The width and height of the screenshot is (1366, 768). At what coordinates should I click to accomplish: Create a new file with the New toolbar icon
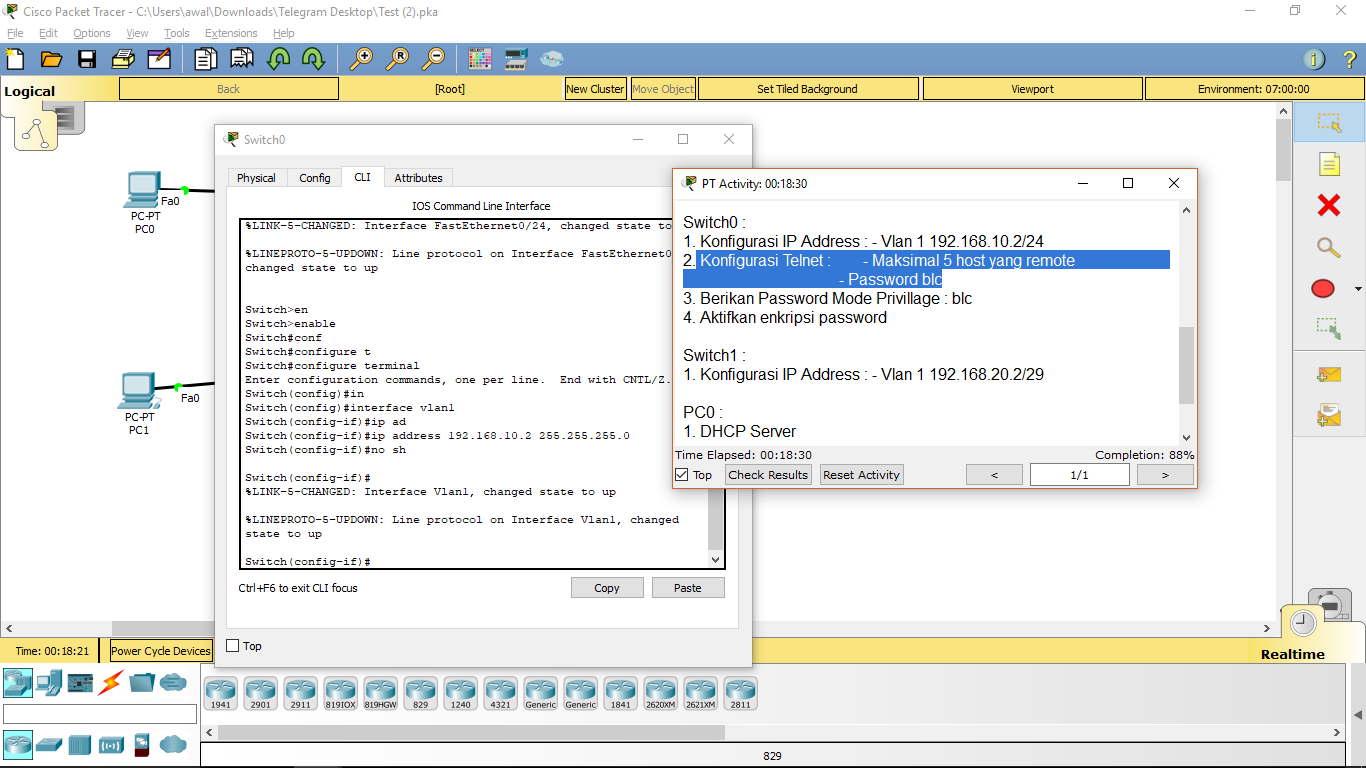coord(15,59)
